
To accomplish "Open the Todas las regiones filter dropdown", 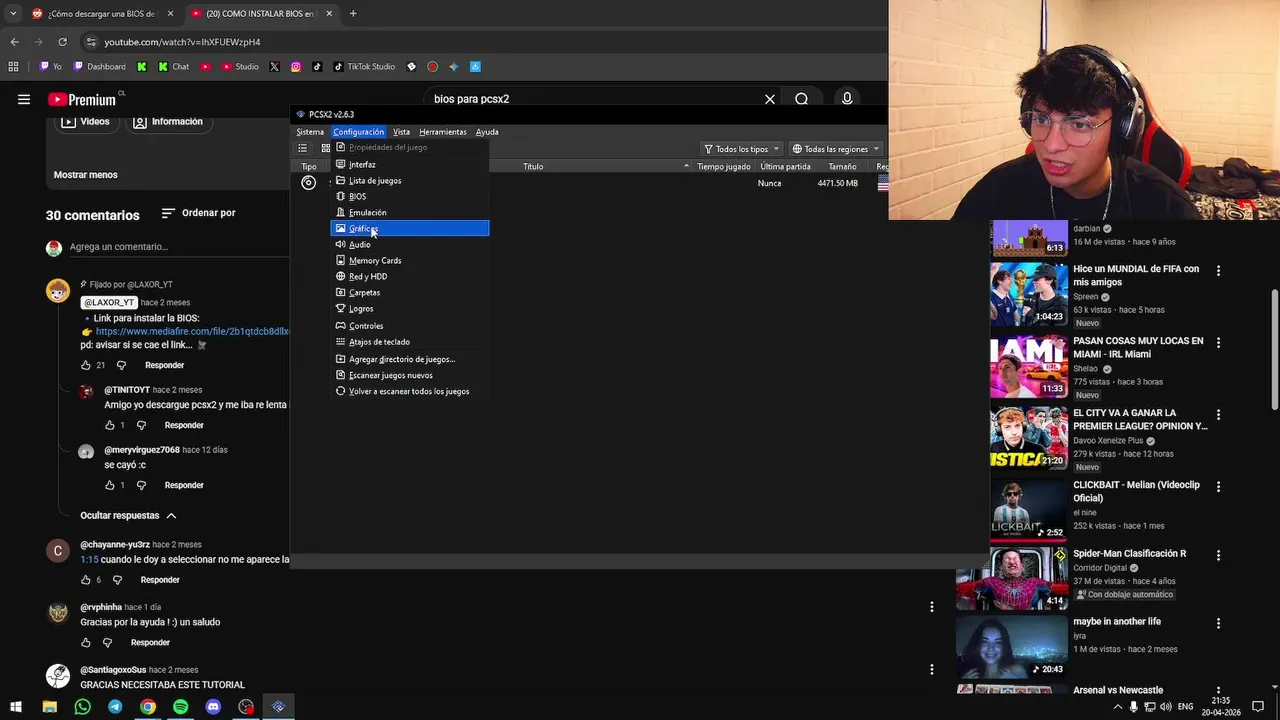I will [x=836, y=149].
